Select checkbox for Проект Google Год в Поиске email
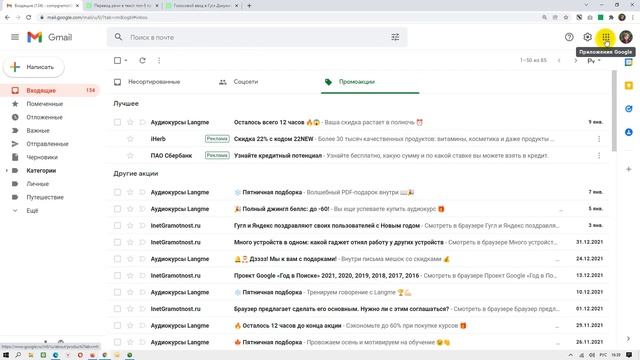 [x=118, y=276]
